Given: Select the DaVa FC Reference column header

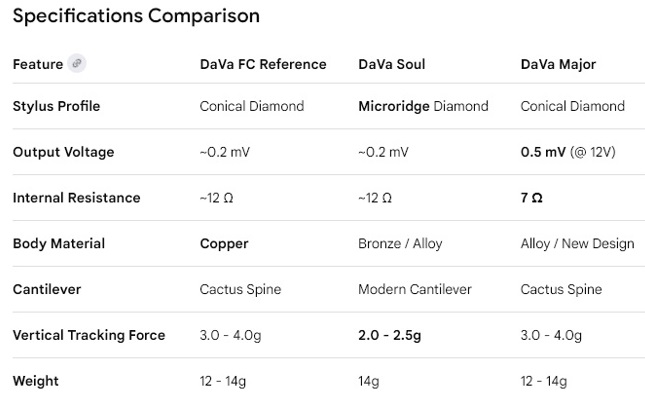Looking at the screenshot, I should point(263,64).
